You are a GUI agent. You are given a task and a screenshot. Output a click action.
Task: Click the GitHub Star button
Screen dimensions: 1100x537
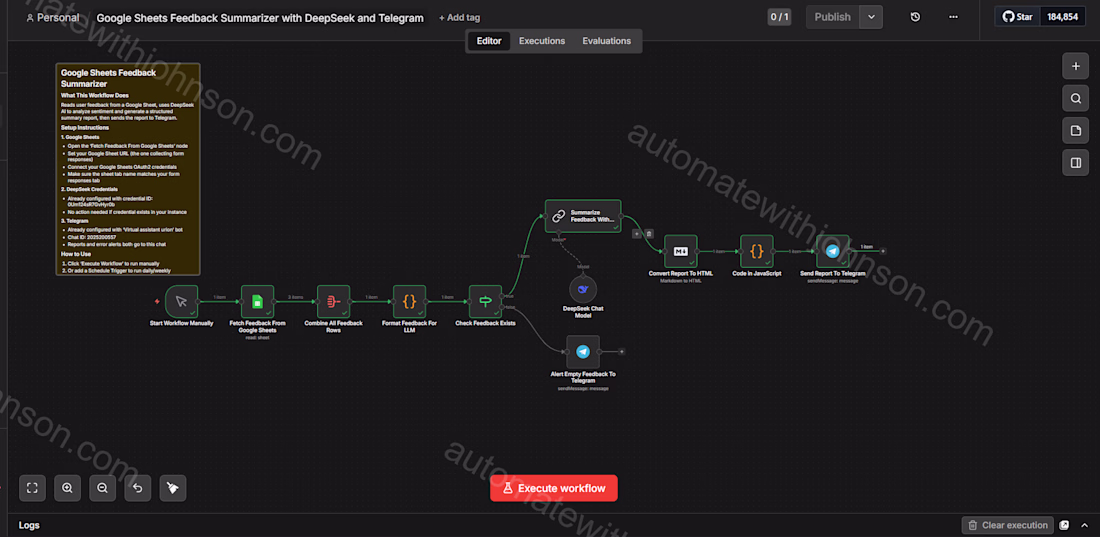(x=1017, y=17)
